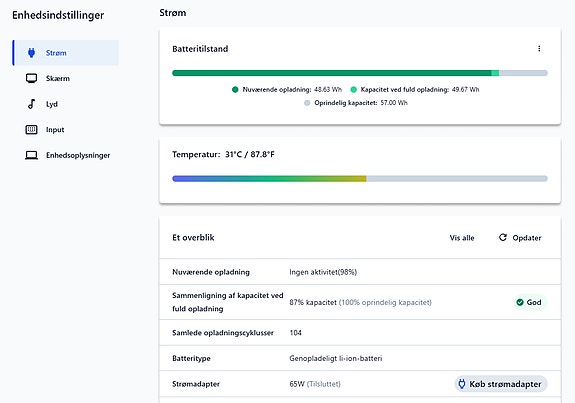
Task: Click the Køb strømadapter button
Action: point(501,384)
